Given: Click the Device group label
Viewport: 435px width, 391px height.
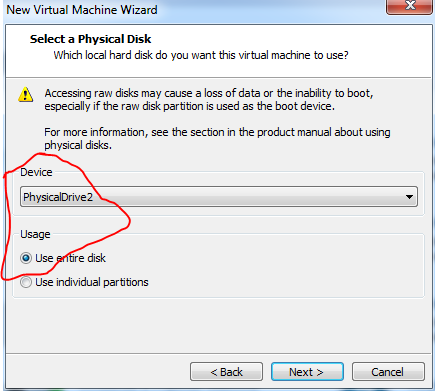Looking at the screenshot, I should click(x=36, y=172).
